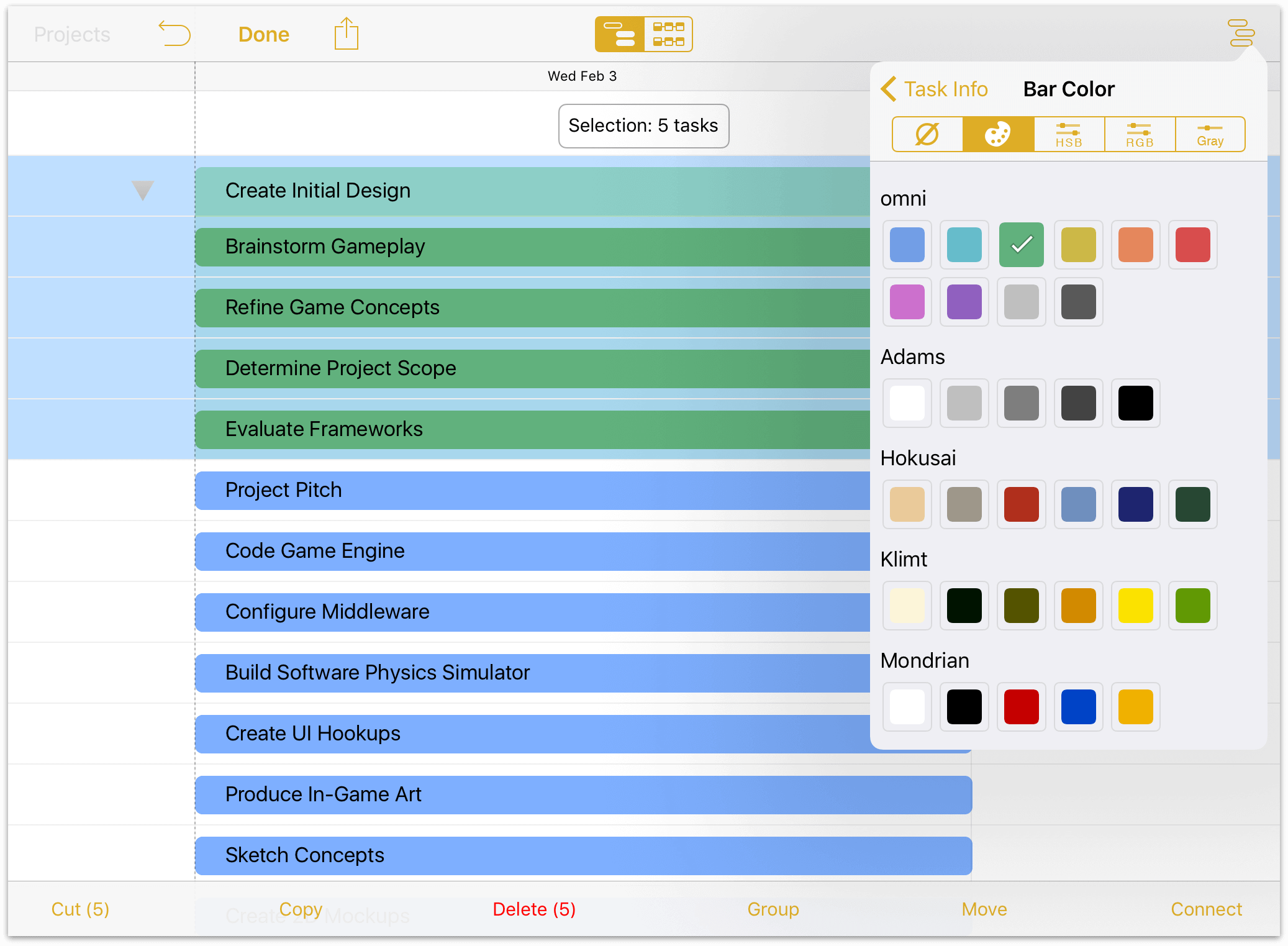Choose omni teal swatch
Screen dimensions: 1288x946
click(964, 245)
